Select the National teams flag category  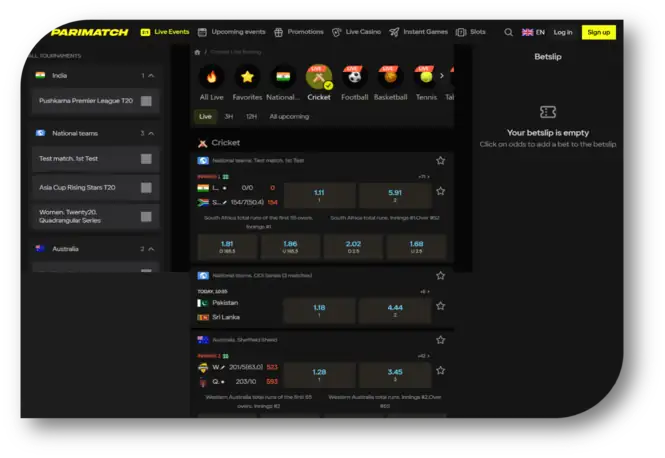[x=283, y=77]
